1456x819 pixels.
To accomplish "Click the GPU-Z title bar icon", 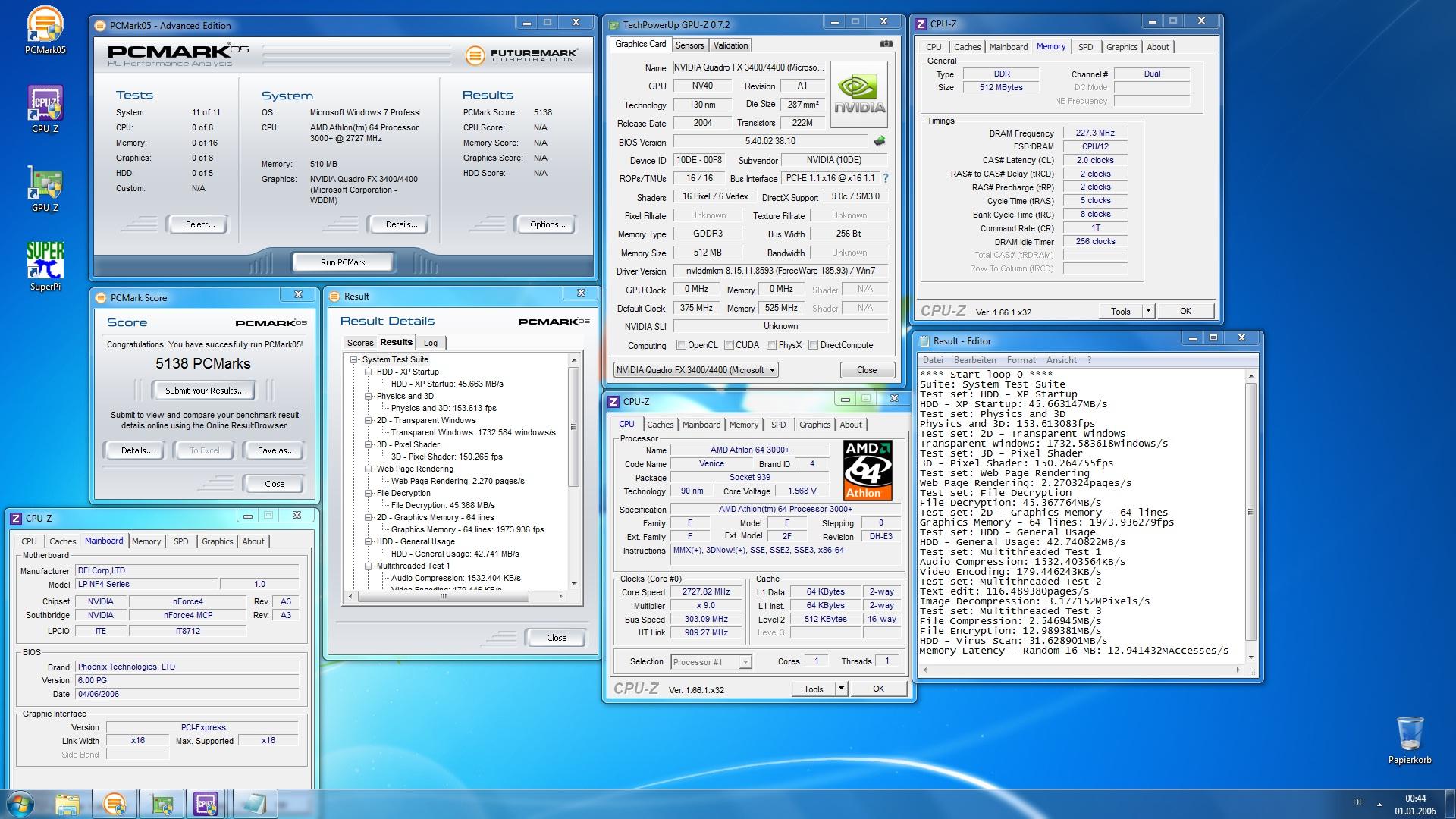I will pos(613,25).
